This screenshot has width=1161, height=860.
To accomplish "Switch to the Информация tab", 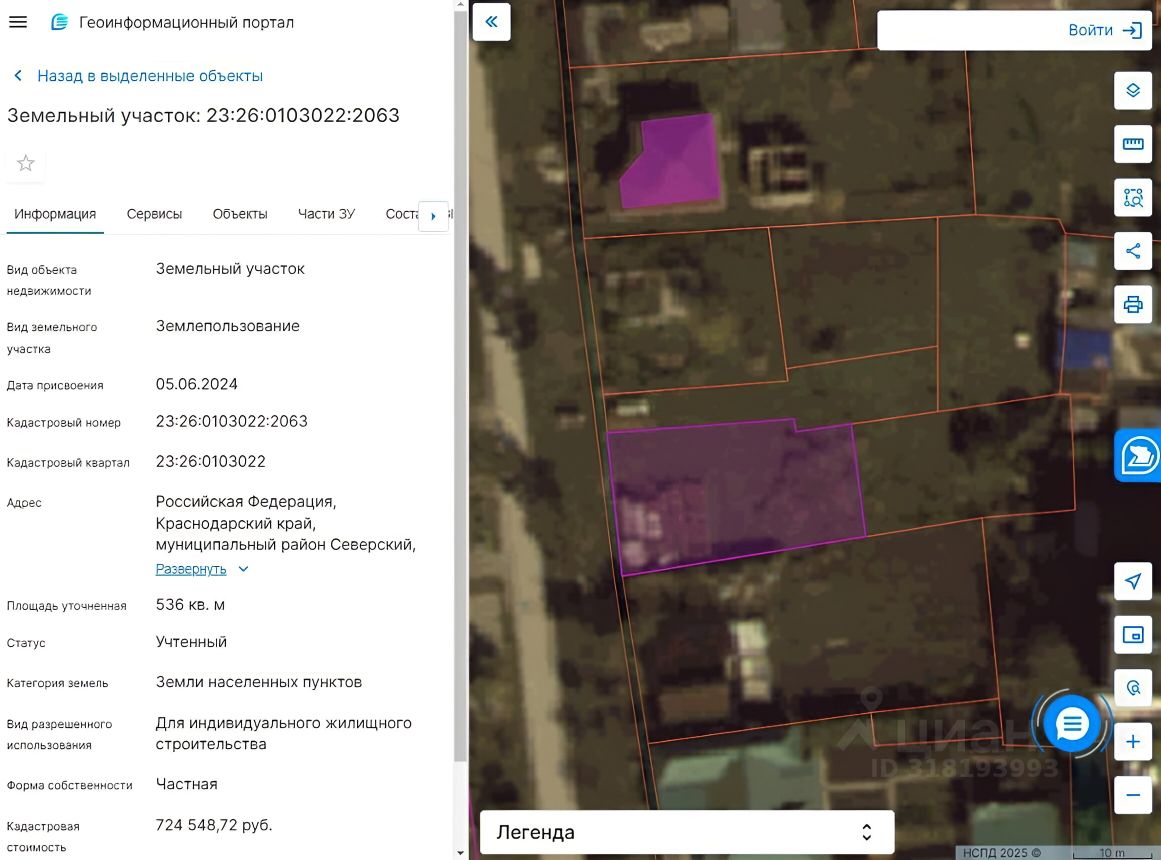I will pyautogui.click(x=55, y=214).
